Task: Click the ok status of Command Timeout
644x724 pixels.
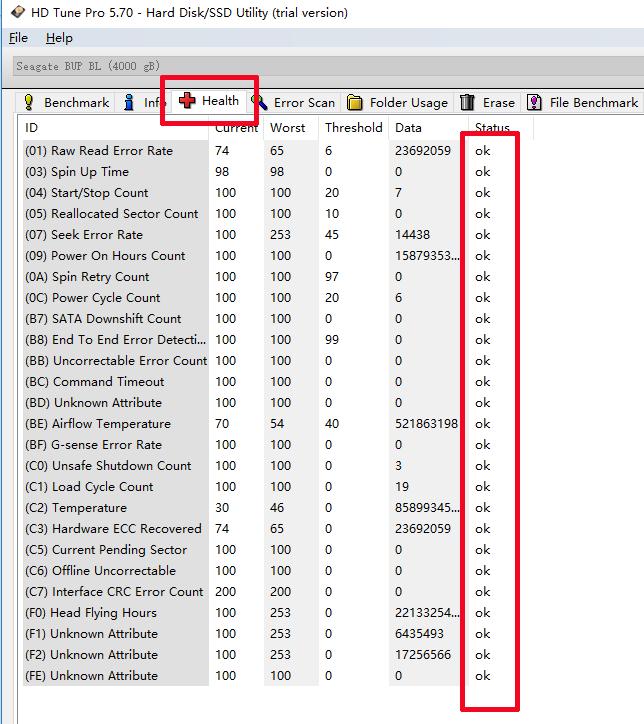Action: [483, 382]
